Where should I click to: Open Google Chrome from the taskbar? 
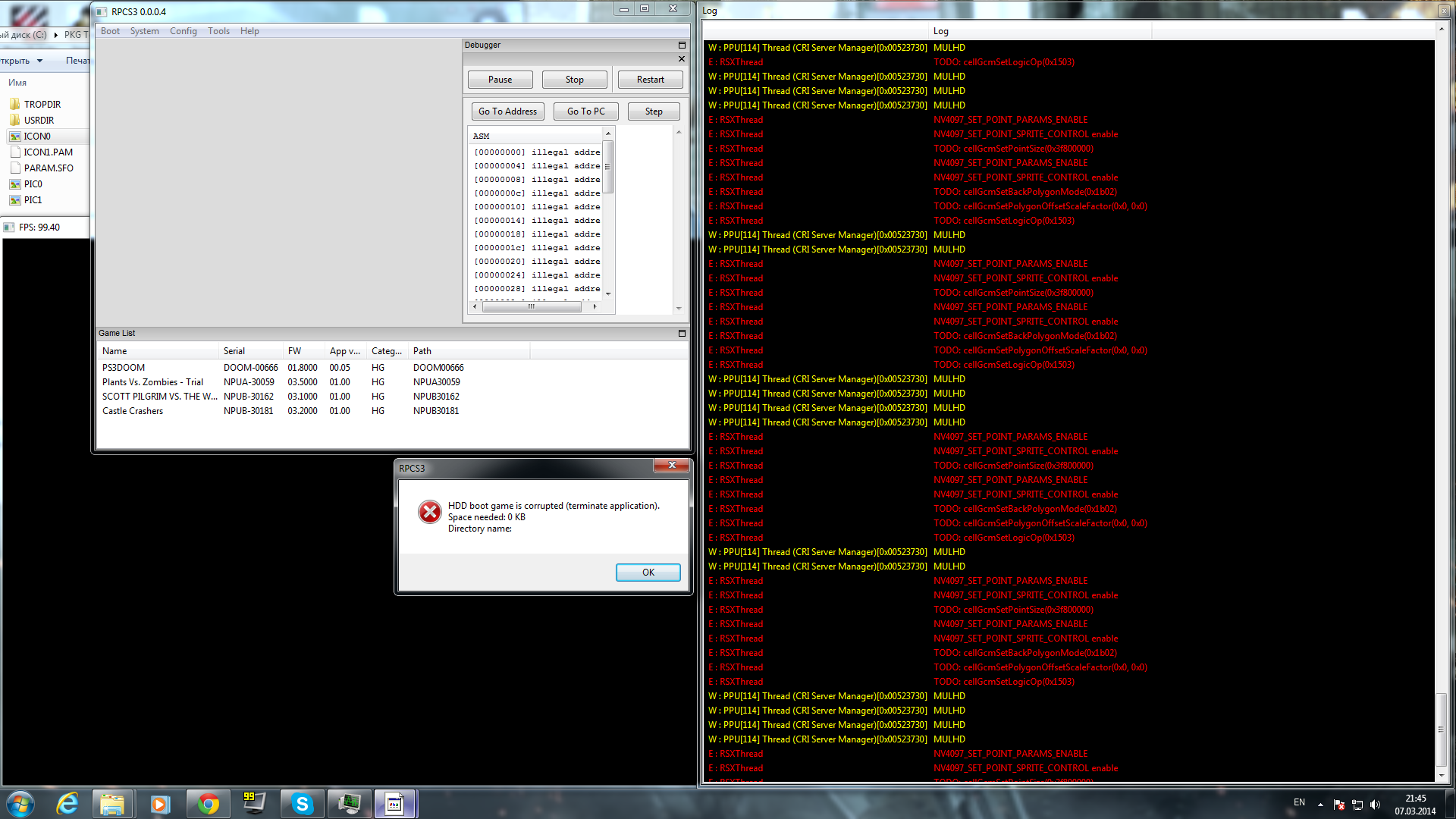(208, 804)
